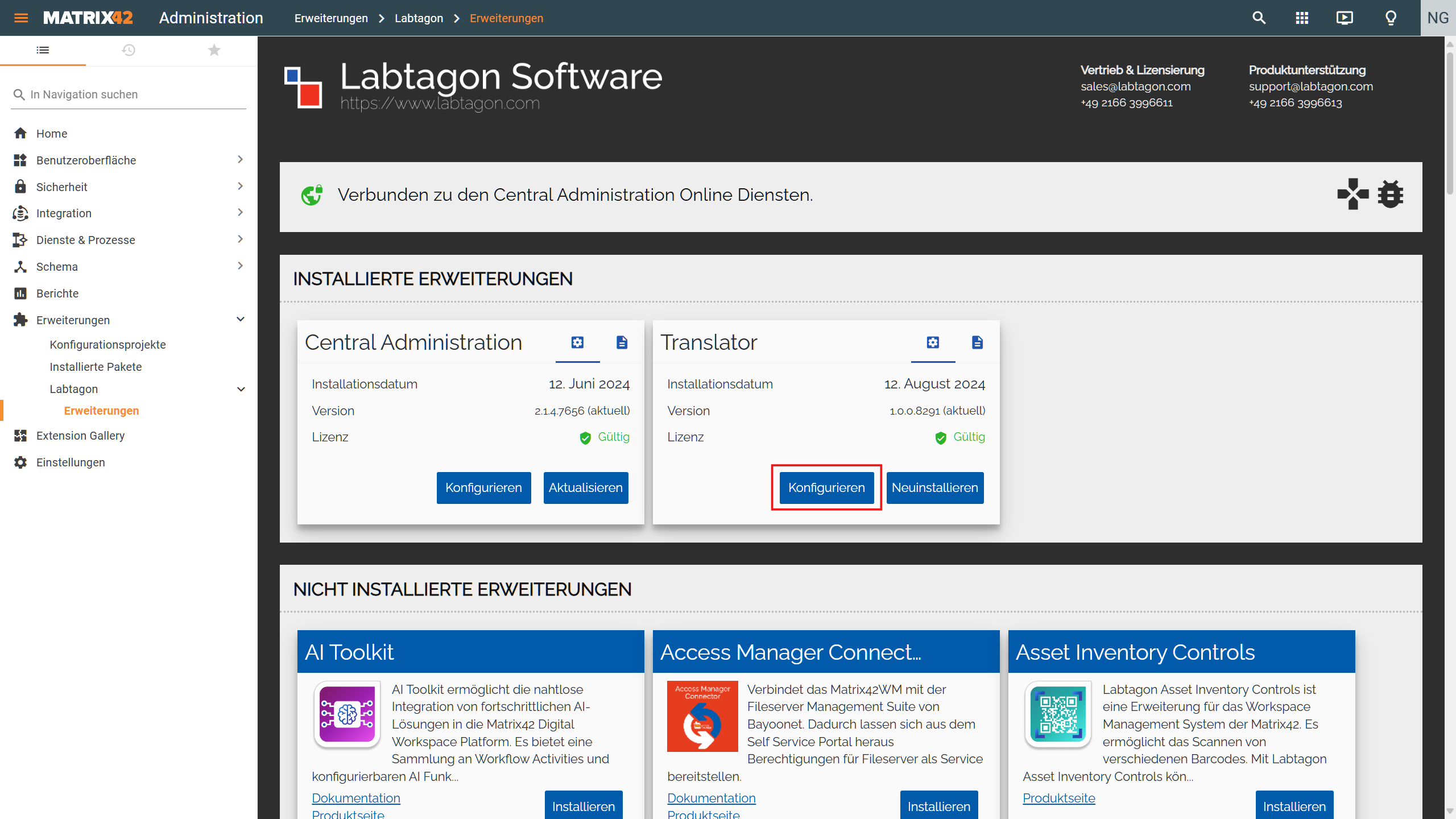
Task: Open the global search magnifier
Action: coord(1259,18)
